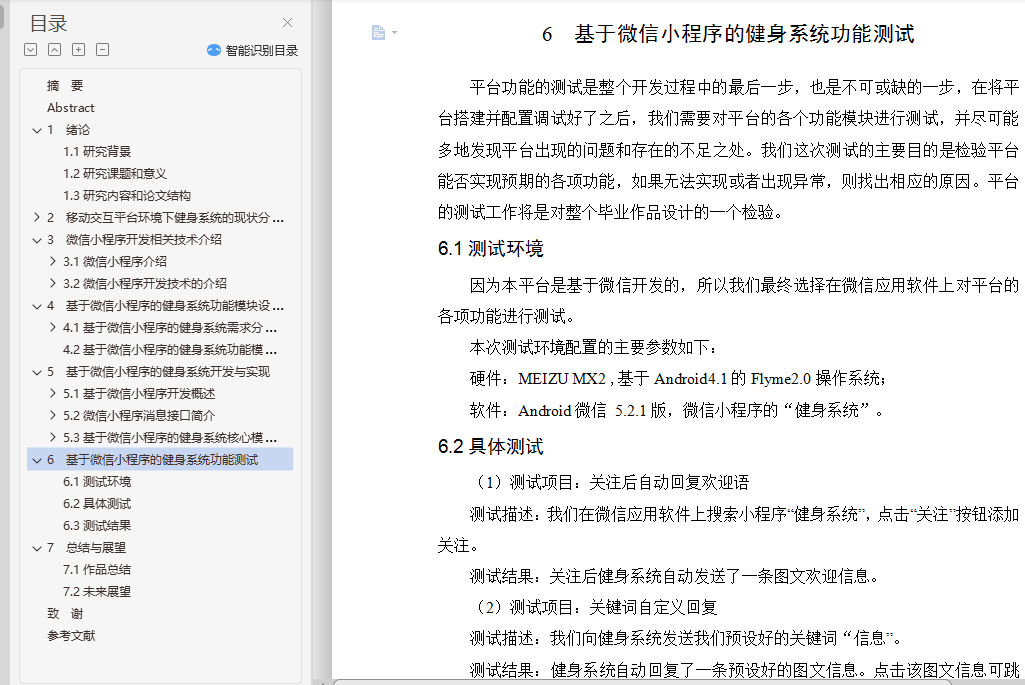
Task: Click the document page icon beside heading
Action: [378, 32]
